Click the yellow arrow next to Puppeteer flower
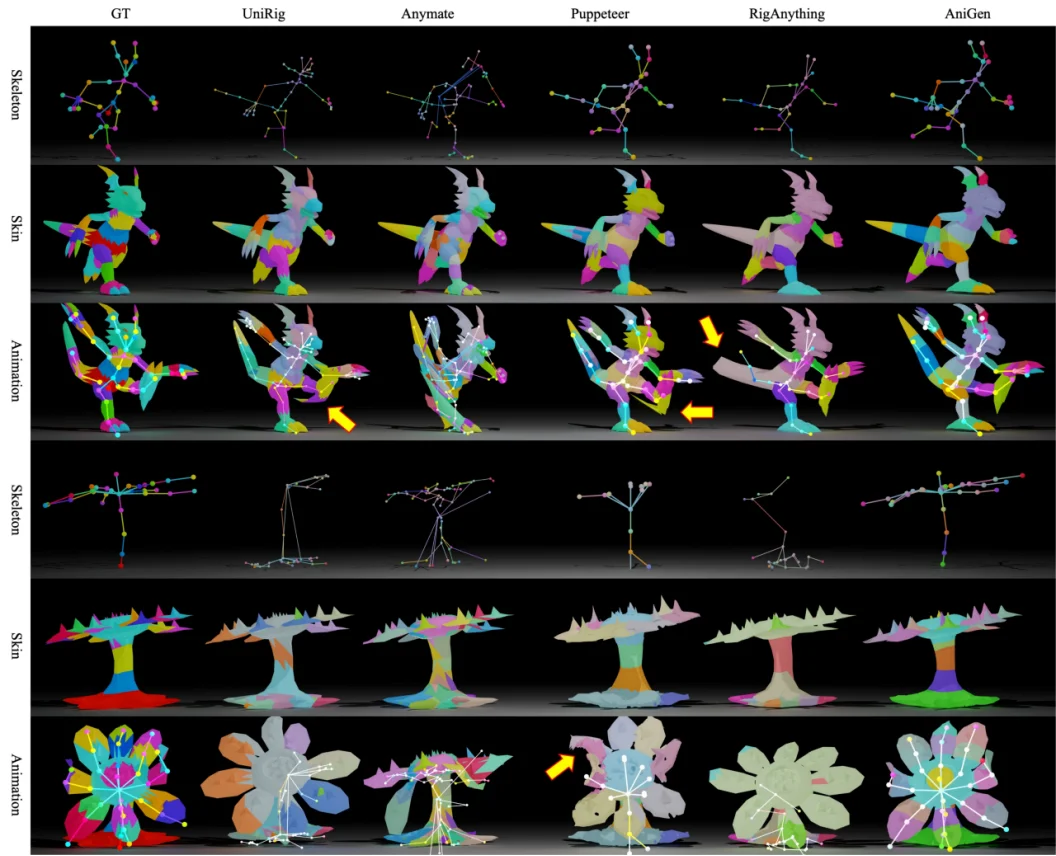This screenshot has width=1056, height=856. pos(561,765)
